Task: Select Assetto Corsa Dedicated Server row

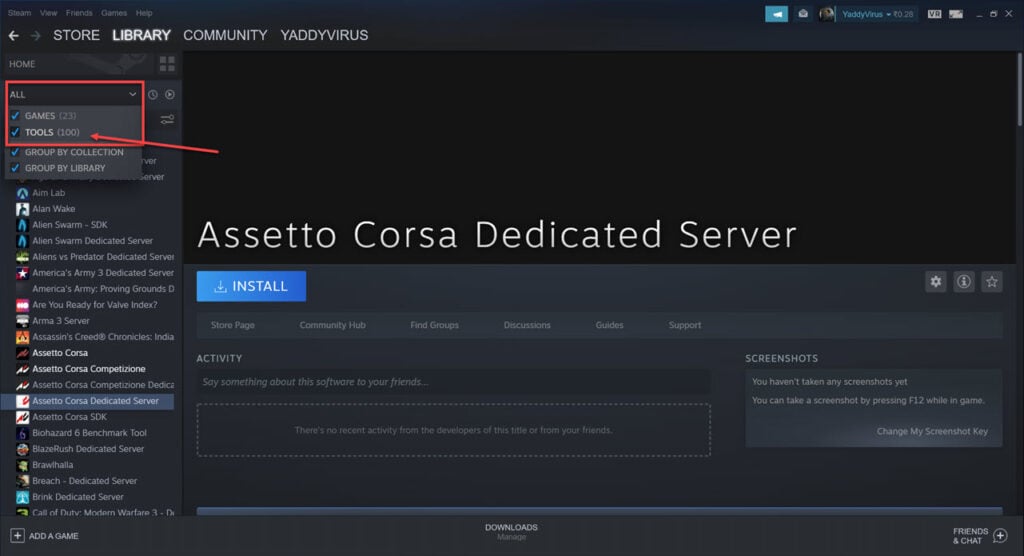Action: click(x=88, y=401)
